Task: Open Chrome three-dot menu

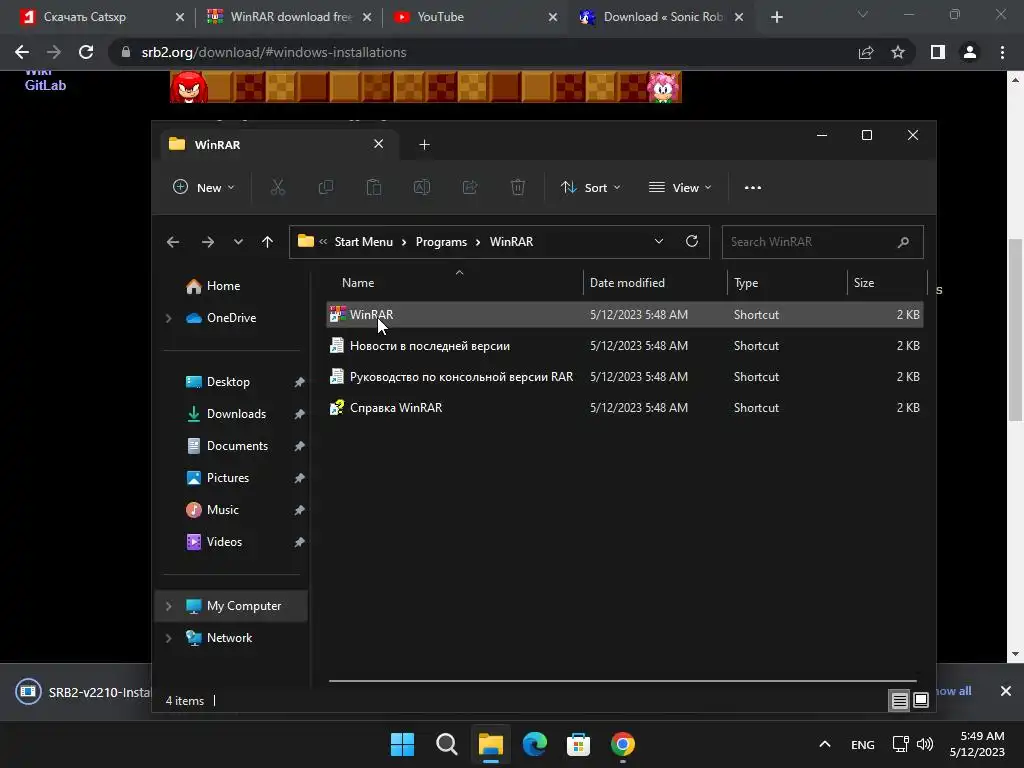Action: [1002, 52]
